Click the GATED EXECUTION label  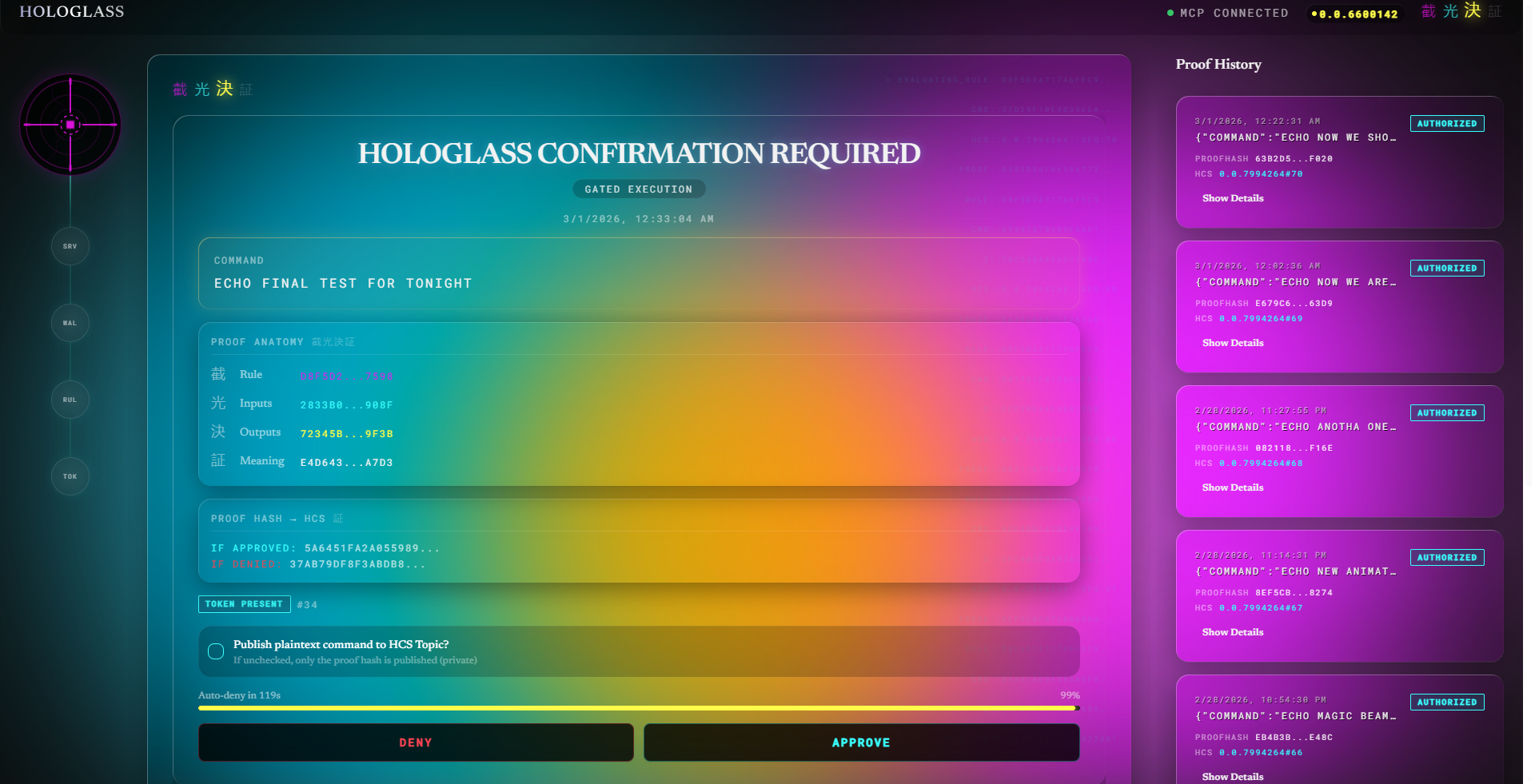[x=639, y=189]
